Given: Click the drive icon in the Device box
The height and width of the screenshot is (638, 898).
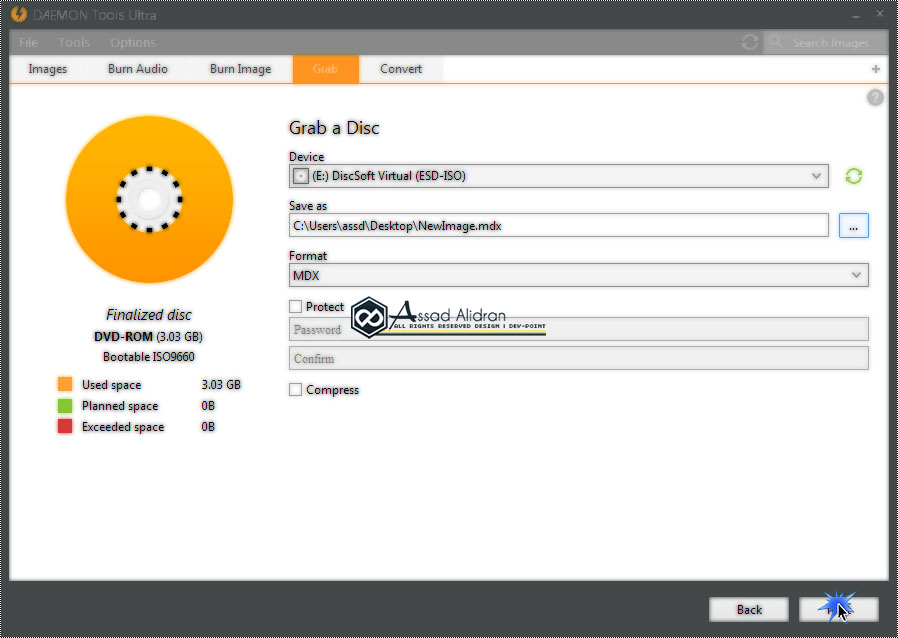Looking at the screenshot, I should 301,176.
